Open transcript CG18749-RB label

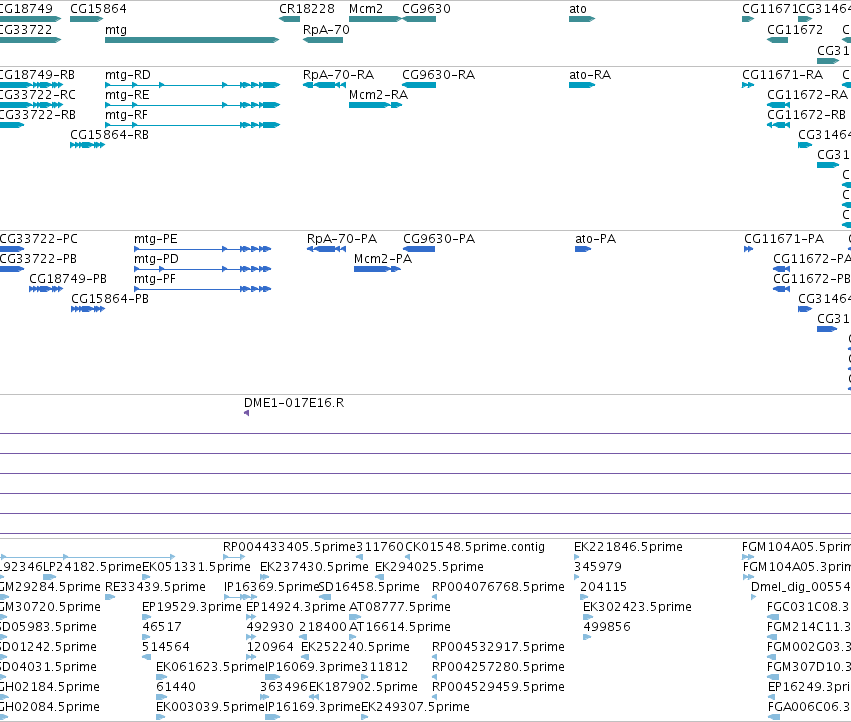(37, 74)
